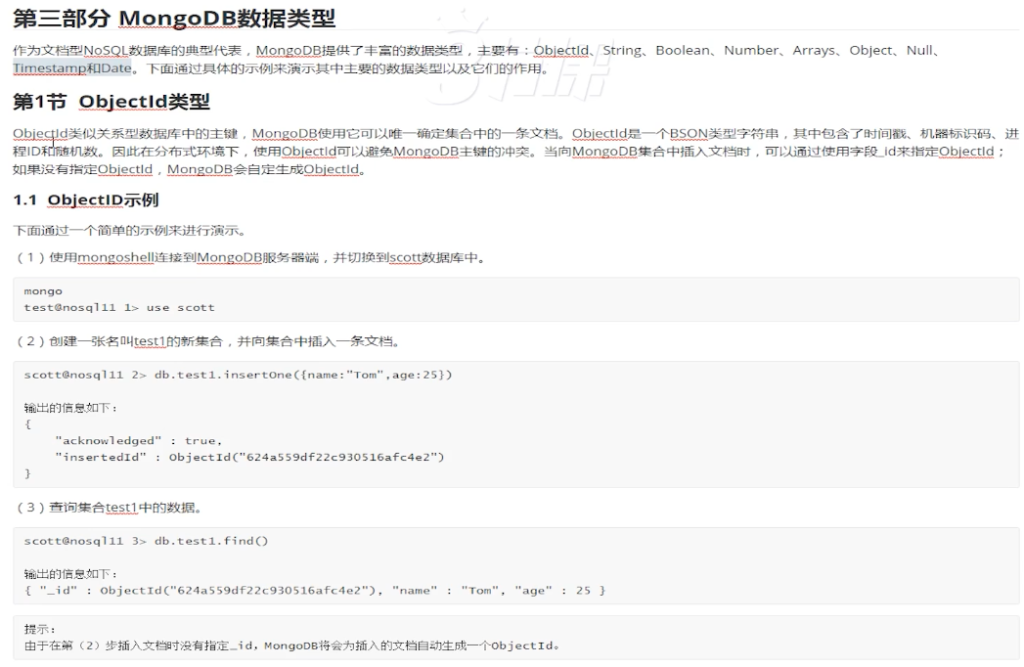Click the code line "mongo"
1024x667 pixels.
pyautogui.click(x=43, y=291)
